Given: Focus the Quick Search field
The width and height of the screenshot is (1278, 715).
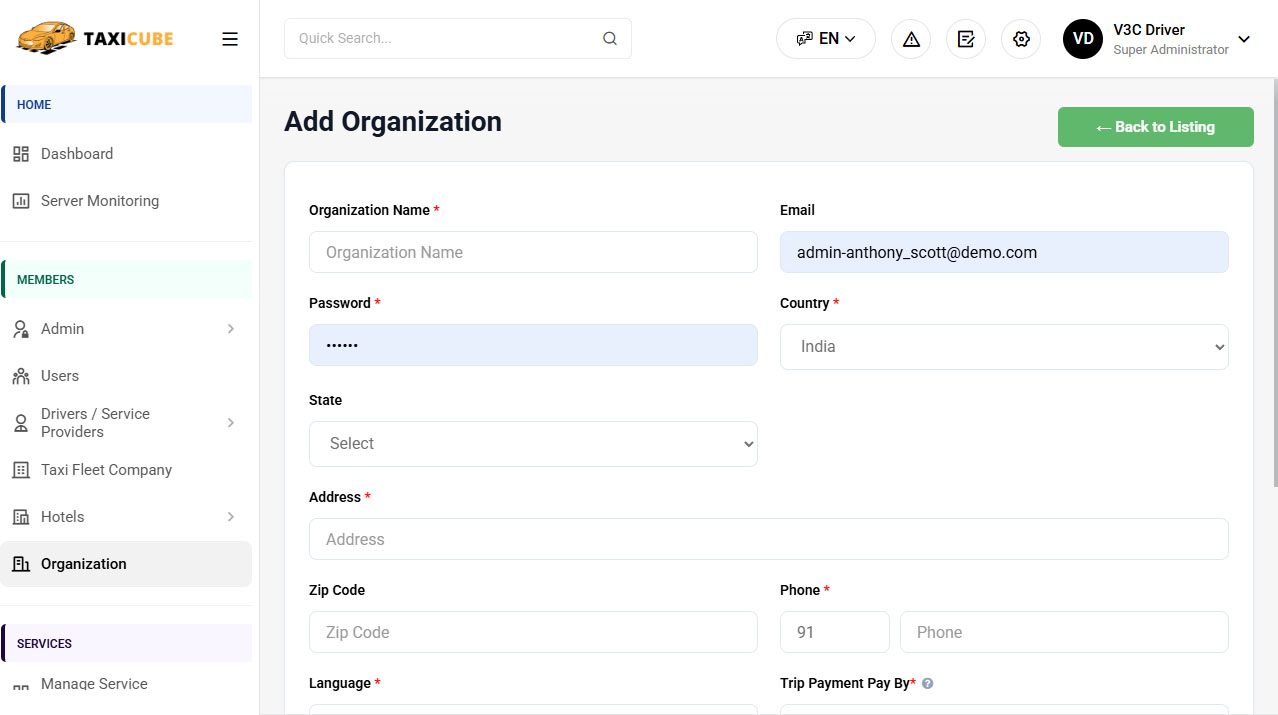Looking at the screenshot, I should click(458, 38).
